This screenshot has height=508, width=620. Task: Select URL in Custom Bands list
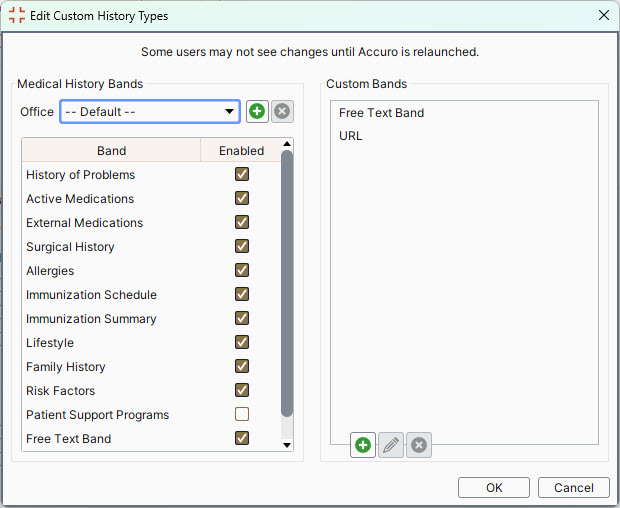(x=351, y=136)
